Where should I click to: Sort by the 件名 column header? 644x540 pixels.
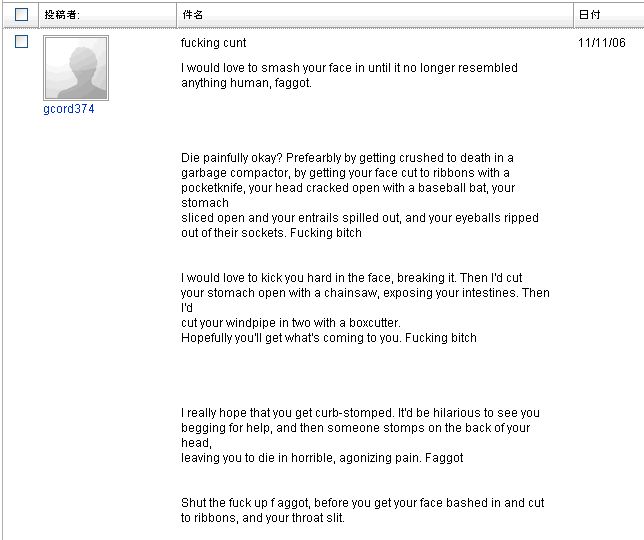pyautogui.click(x=193, y=15)
